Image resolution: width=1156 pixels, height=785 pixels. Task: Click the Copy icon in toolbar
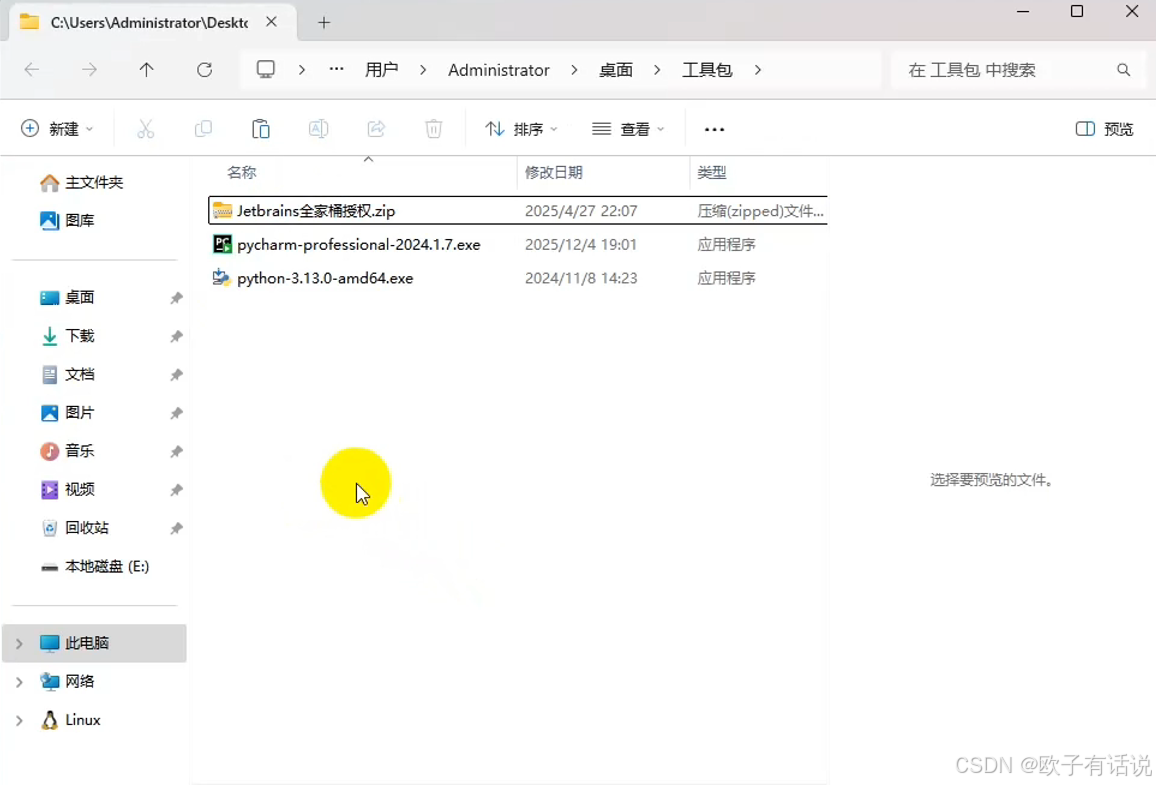[x=203, y=129]
